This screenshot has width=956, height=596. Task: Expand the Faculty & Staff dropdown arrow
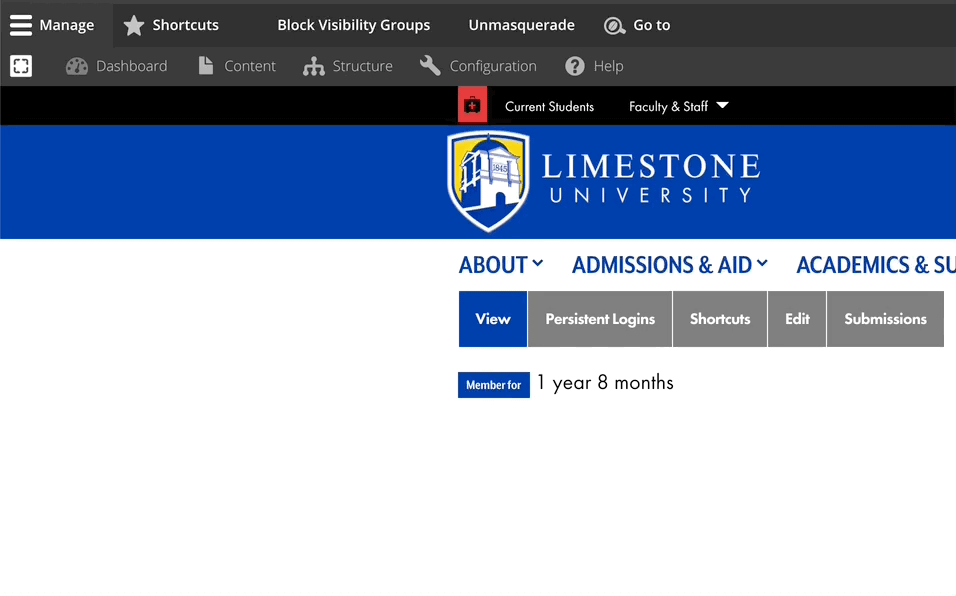click(722, 105)
